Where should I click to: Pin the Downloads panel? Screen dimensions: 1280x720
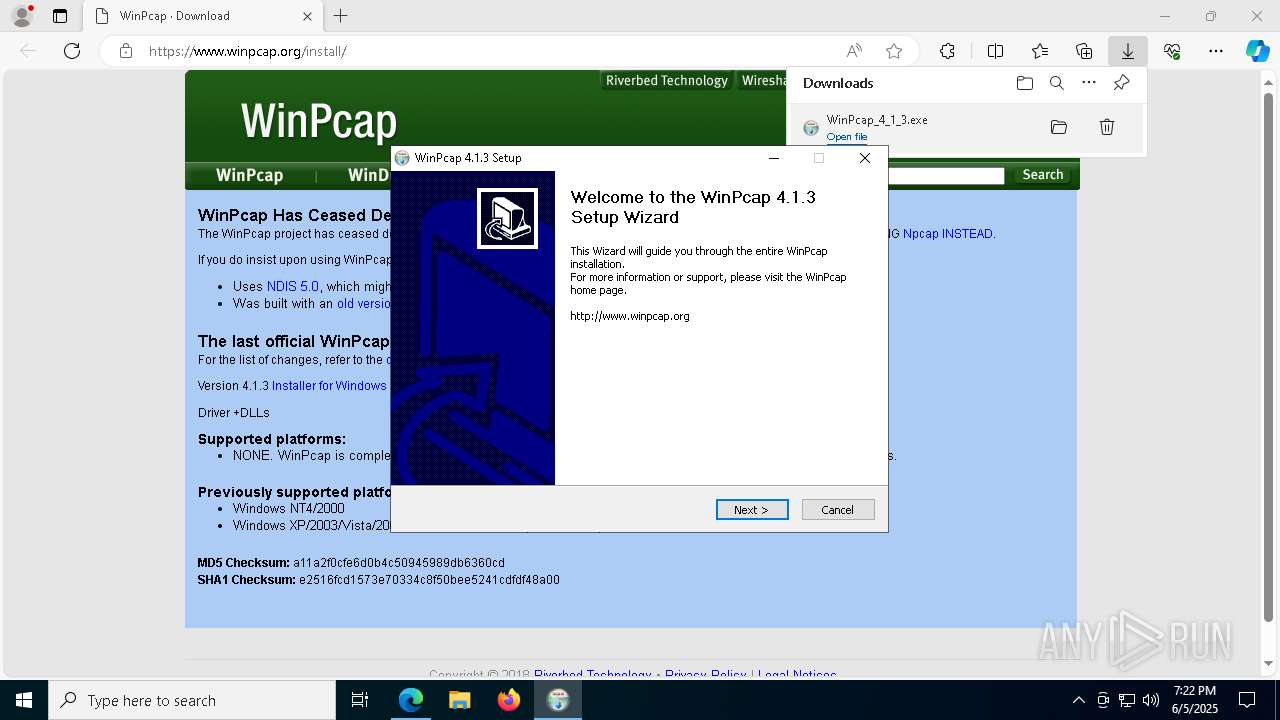[x=1121, y=83]
